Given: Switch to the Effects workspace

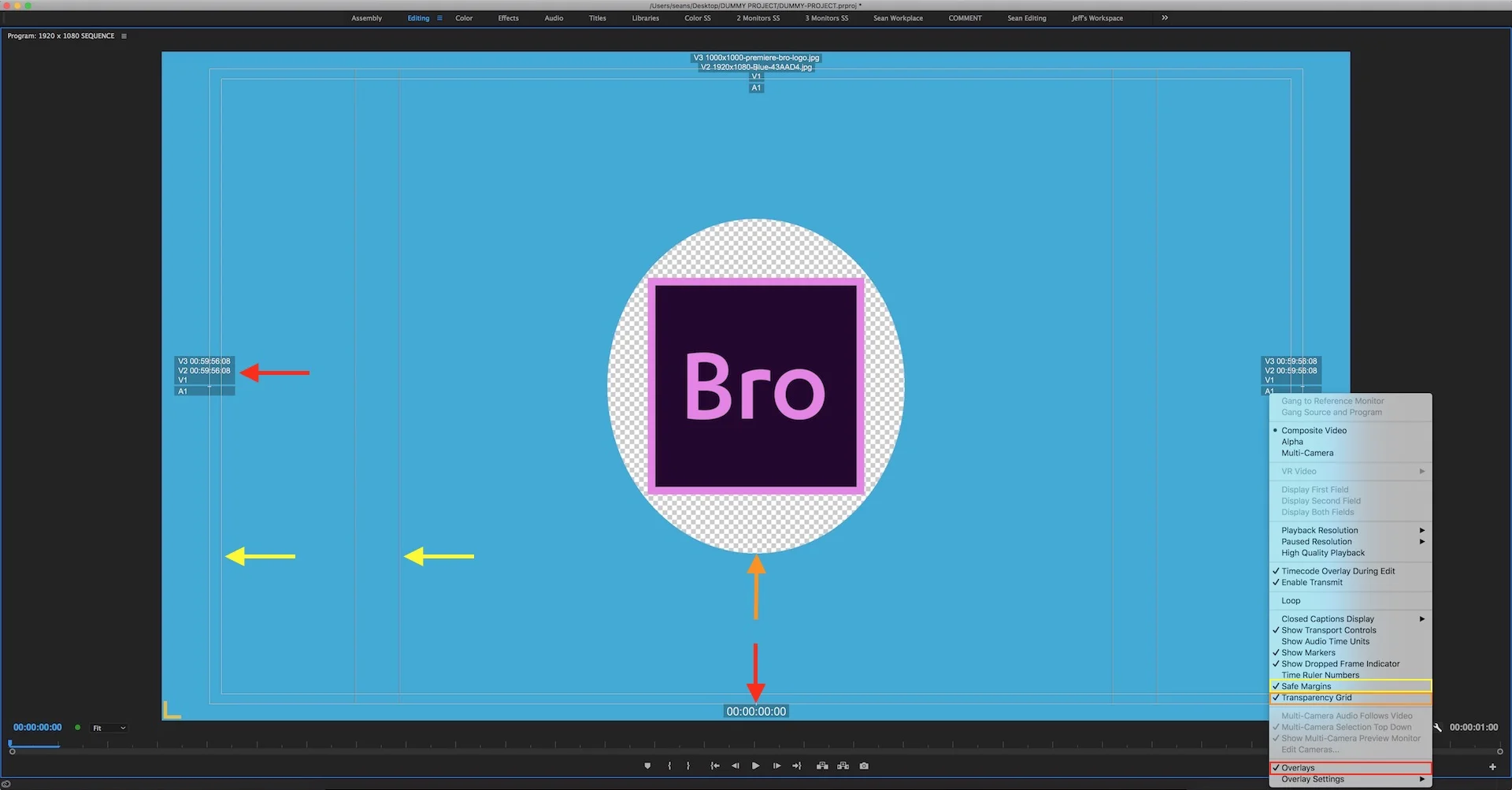Looking at the screenshot, I should 508,18.
